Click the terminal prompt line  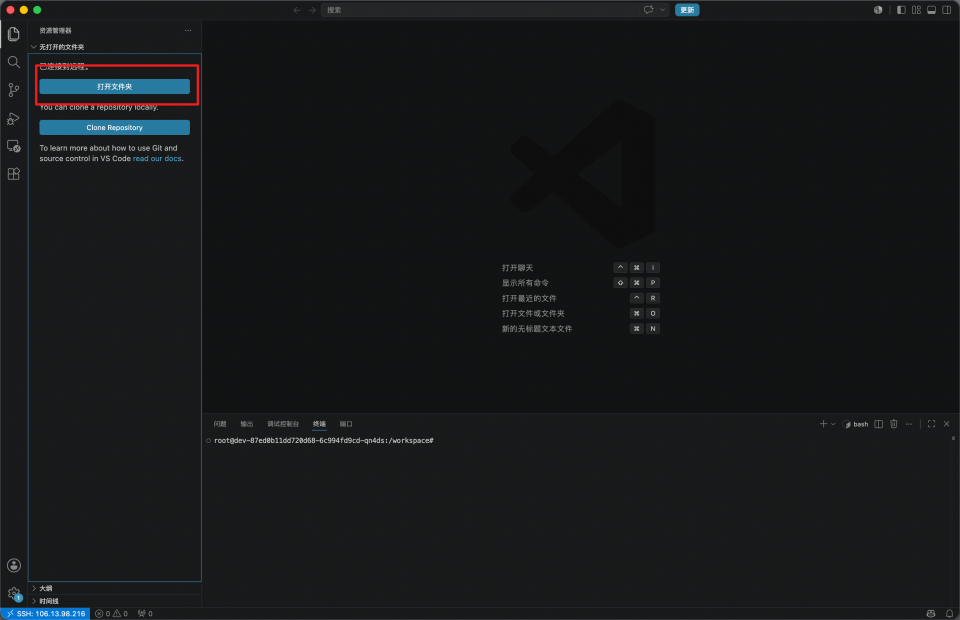click(324, 441)
